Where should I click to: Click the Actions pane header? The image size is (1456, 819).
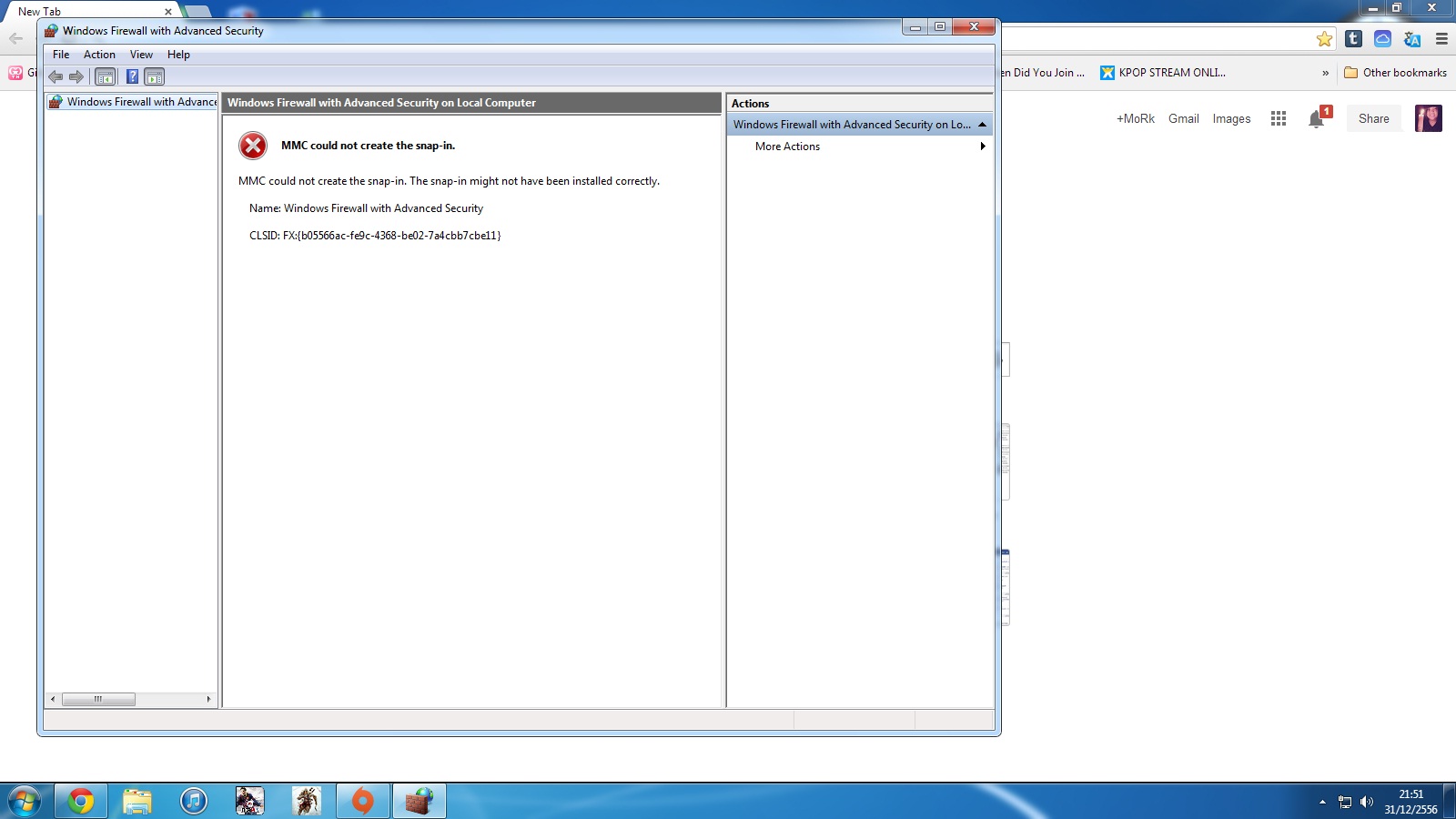860,104
